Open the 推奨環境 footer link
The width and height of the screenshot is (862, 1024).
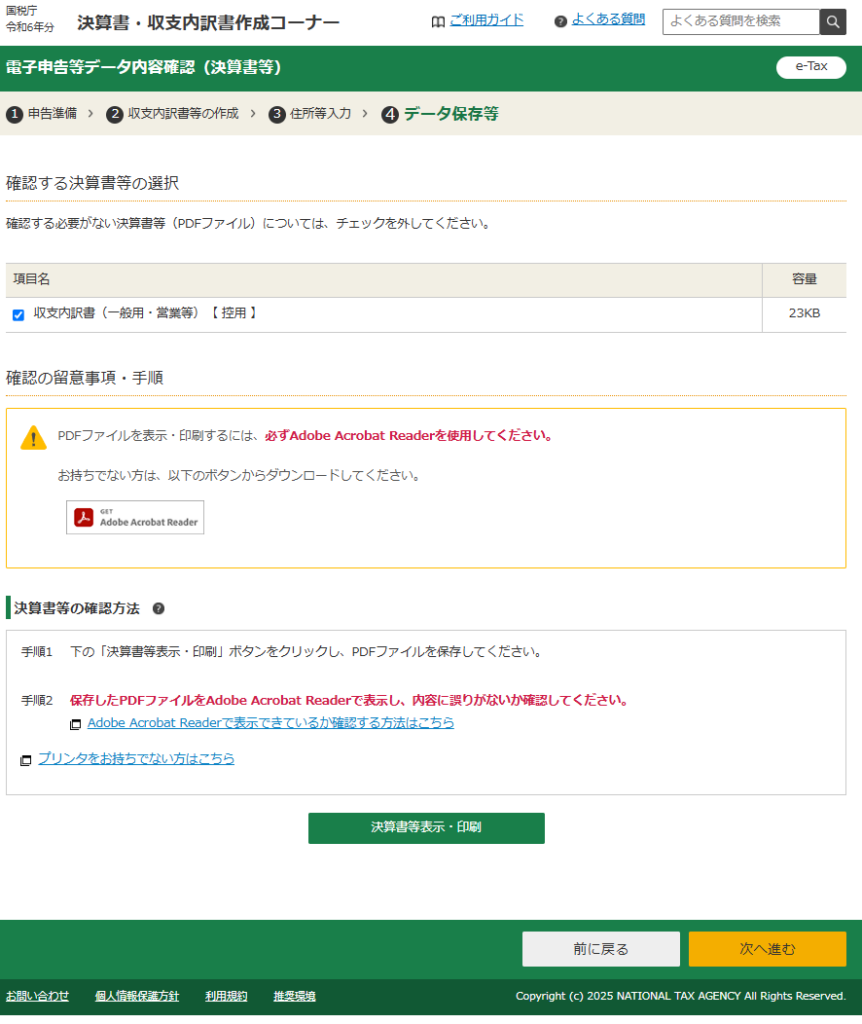point(294,996)
